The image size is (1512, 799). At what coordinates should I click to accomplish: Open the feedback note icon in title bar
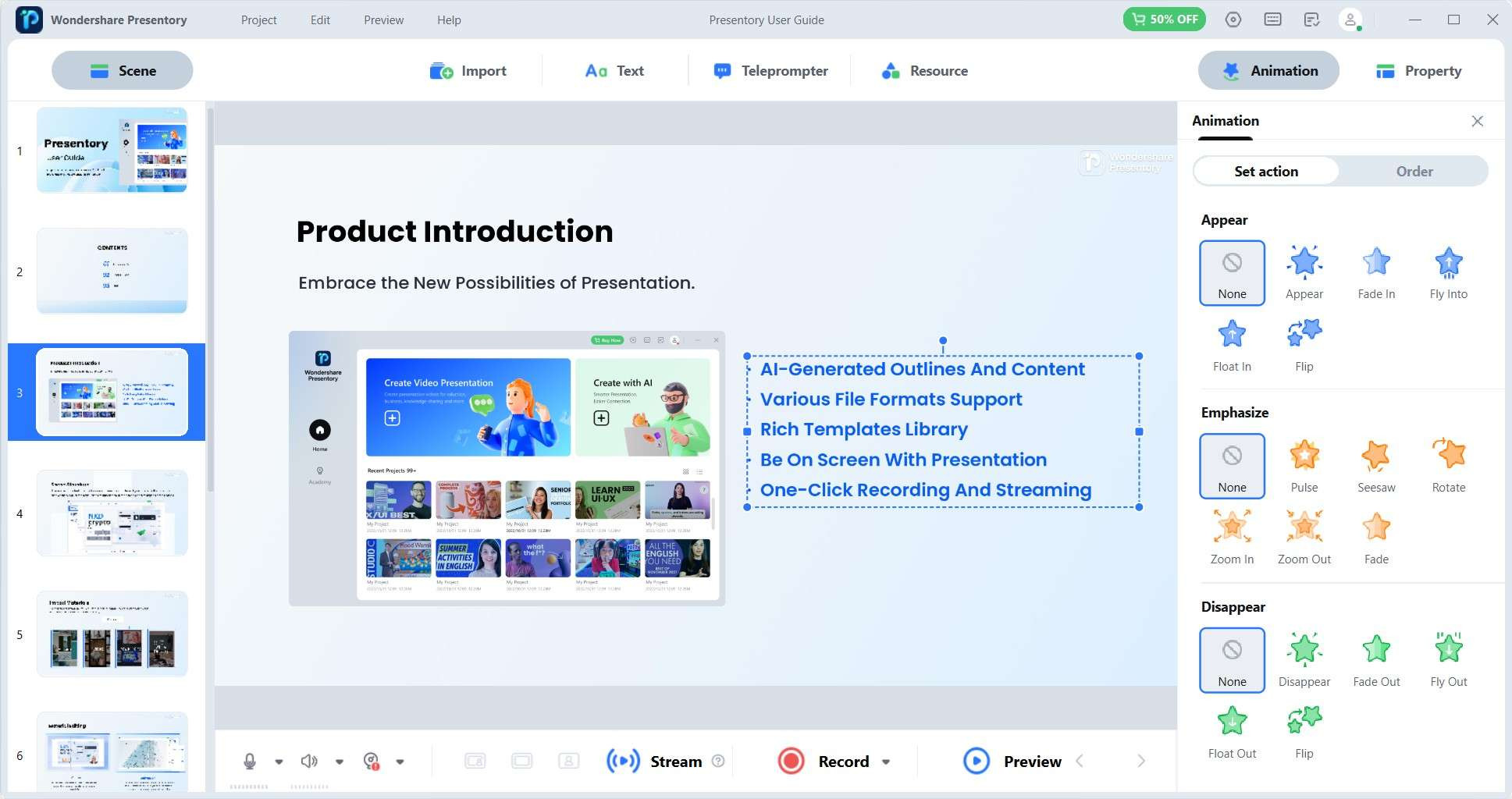tap(1311, 20)
